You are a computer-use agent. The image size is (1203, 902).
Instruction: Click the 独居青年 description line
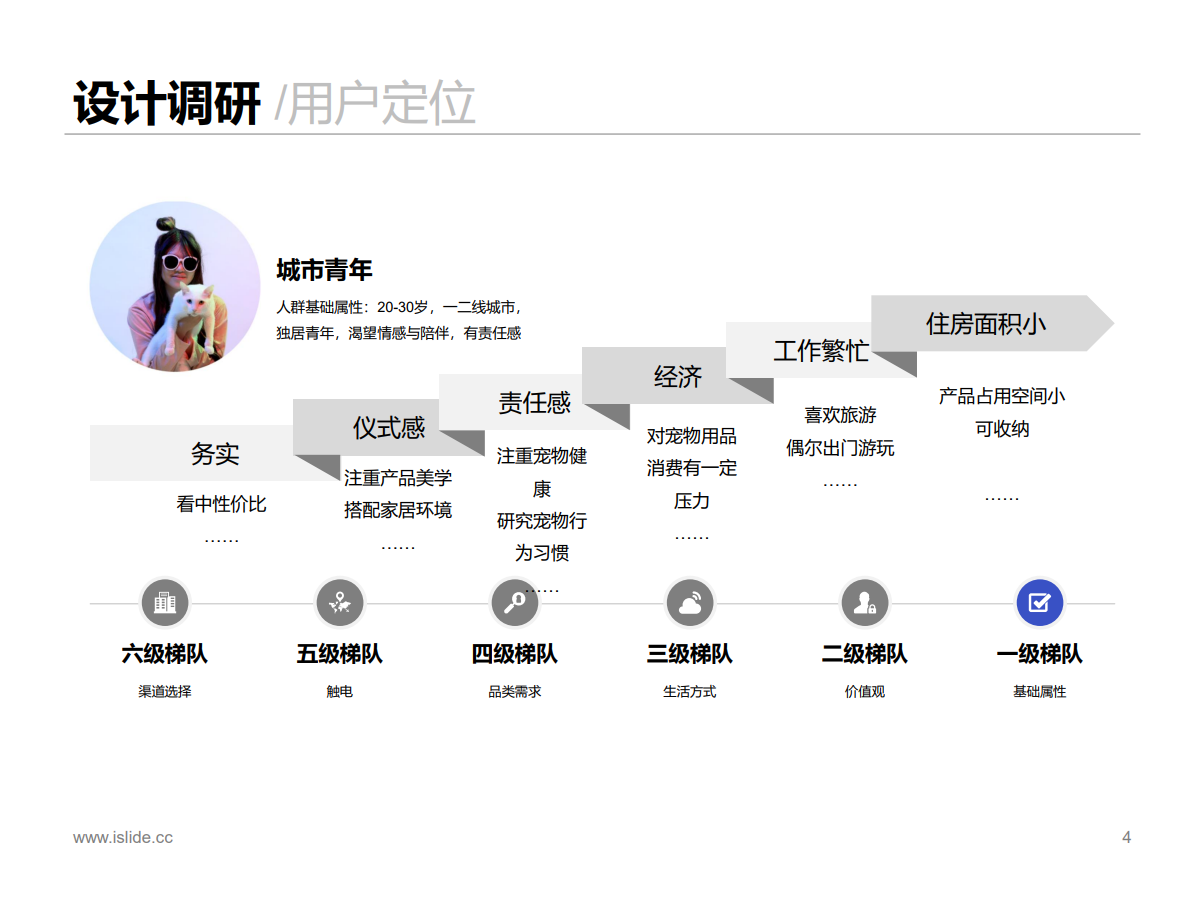[399, 333]
